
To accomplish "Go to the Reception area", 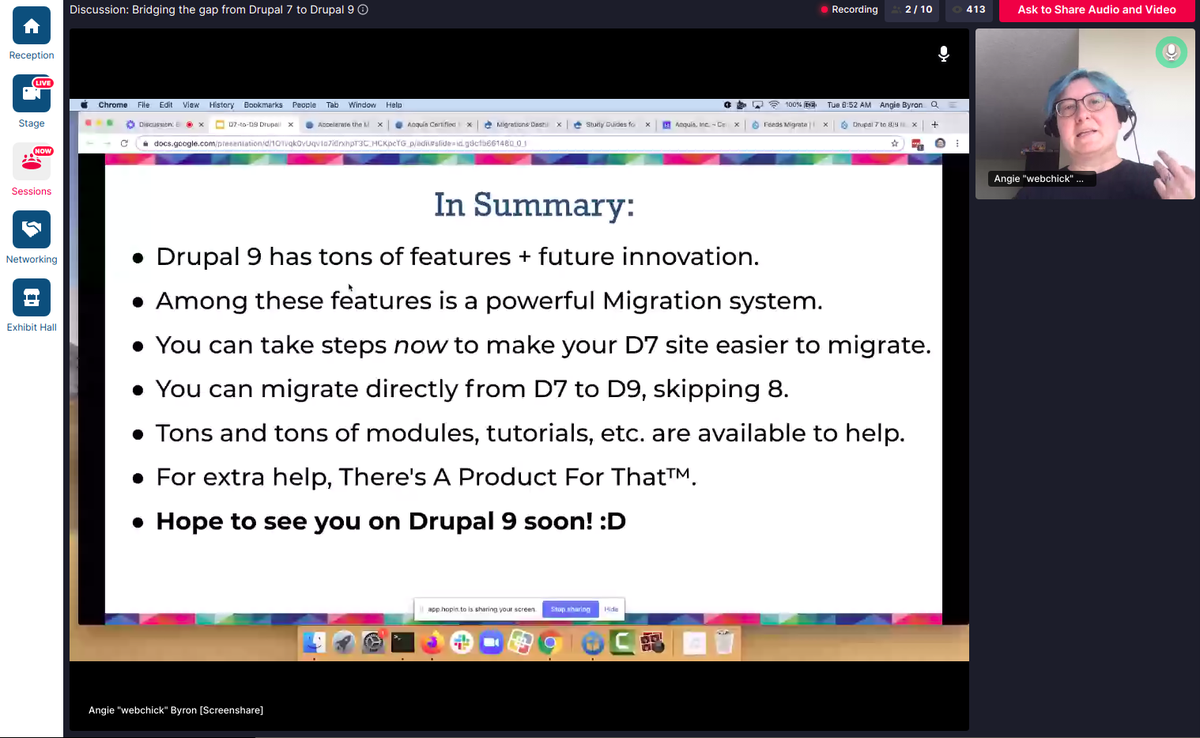I will click(x=31, y=36).
